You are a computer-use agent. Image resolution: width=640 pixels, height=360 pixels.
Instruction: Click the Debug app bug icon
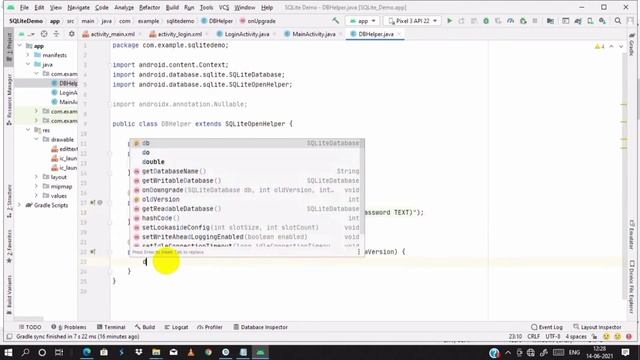click(x=486, y=20)
